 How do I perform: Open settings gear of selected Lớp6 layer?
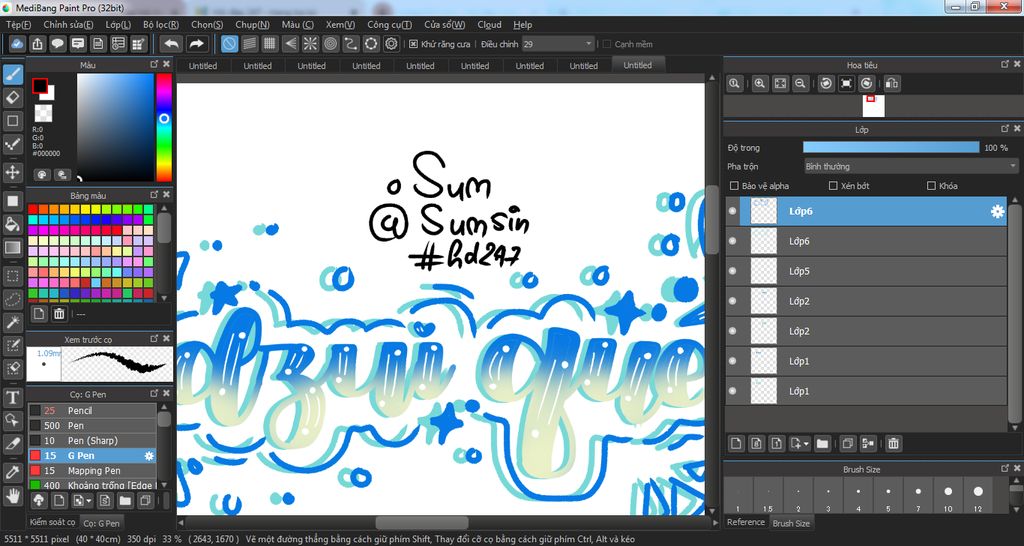[x=997, y=212]
